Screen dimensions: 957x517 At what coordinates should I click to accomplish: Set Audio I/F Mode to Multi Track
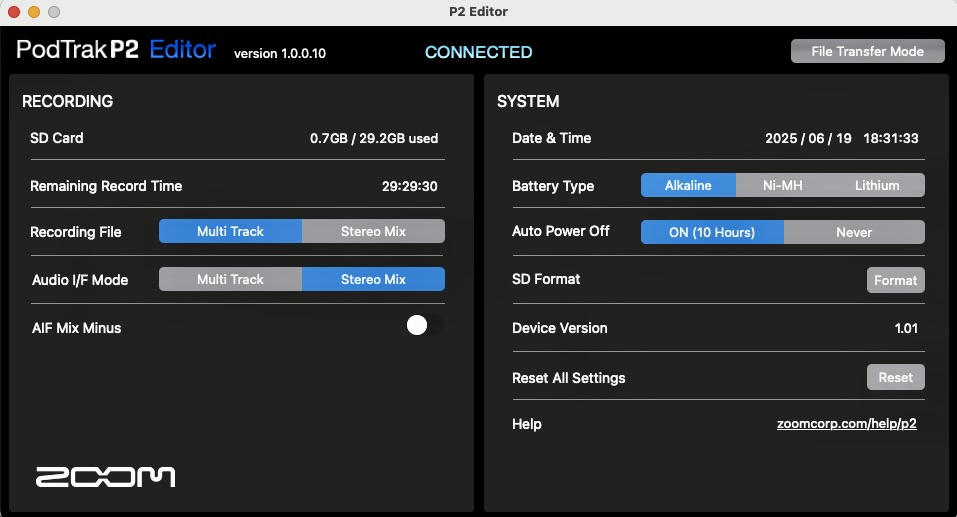(230, 279)
